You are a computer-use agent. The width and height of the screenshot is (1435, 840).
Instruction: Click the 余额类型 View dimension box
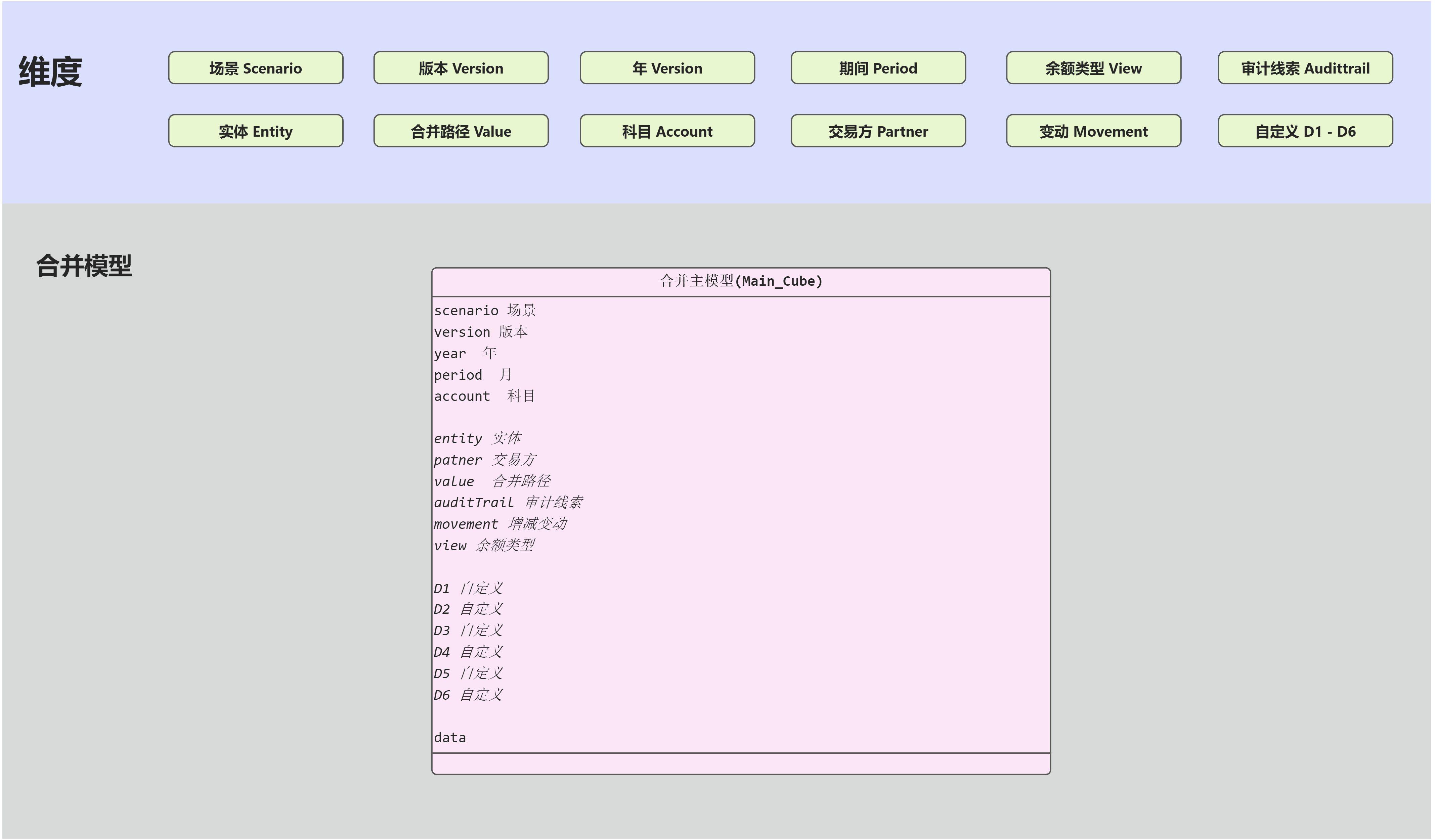coord(1093,68)
